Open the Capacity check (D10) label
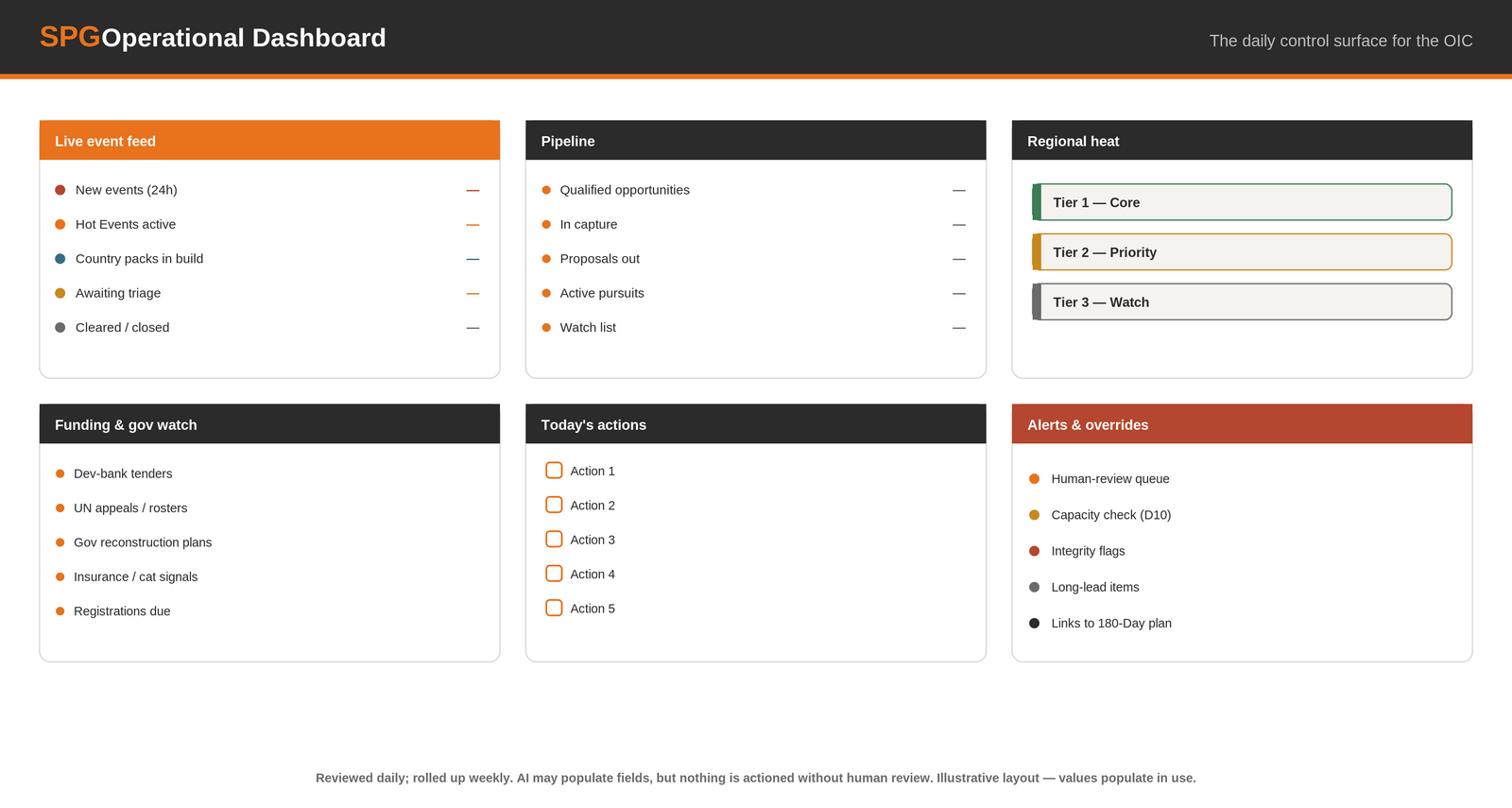This screenshot has height=808, width=1512. [1111, 515]
